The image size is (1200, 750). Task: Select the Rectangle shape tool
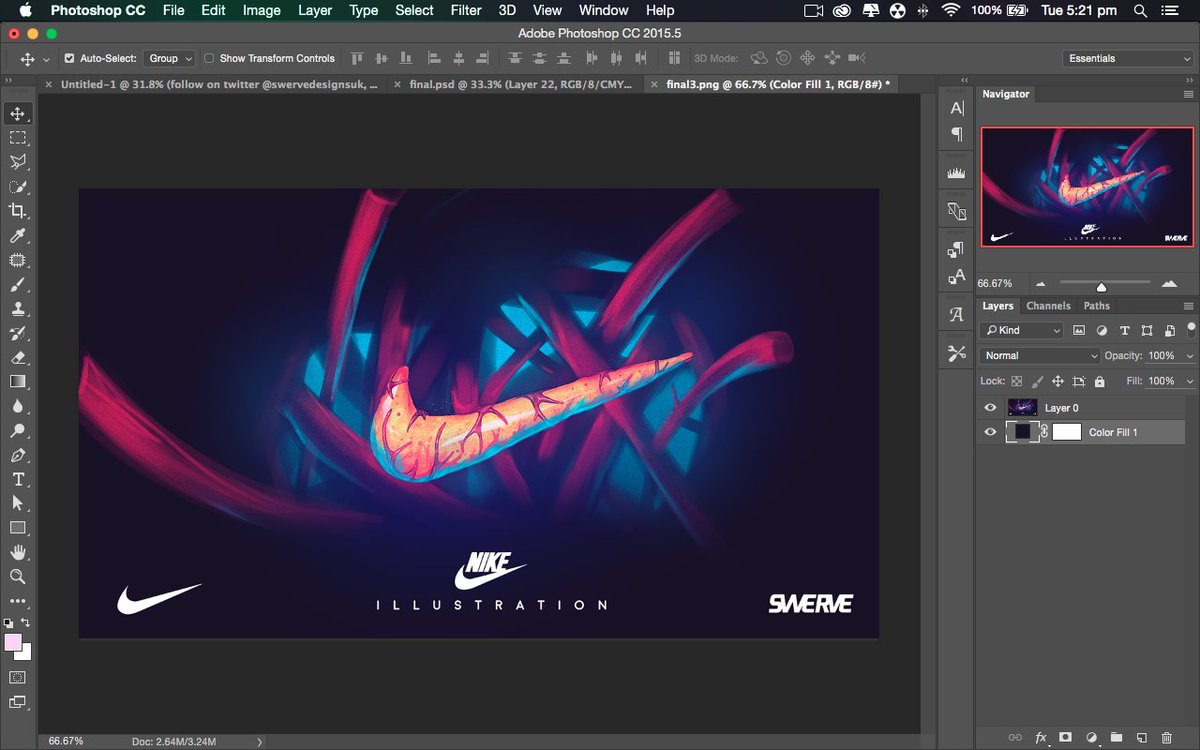click(18, 527)
